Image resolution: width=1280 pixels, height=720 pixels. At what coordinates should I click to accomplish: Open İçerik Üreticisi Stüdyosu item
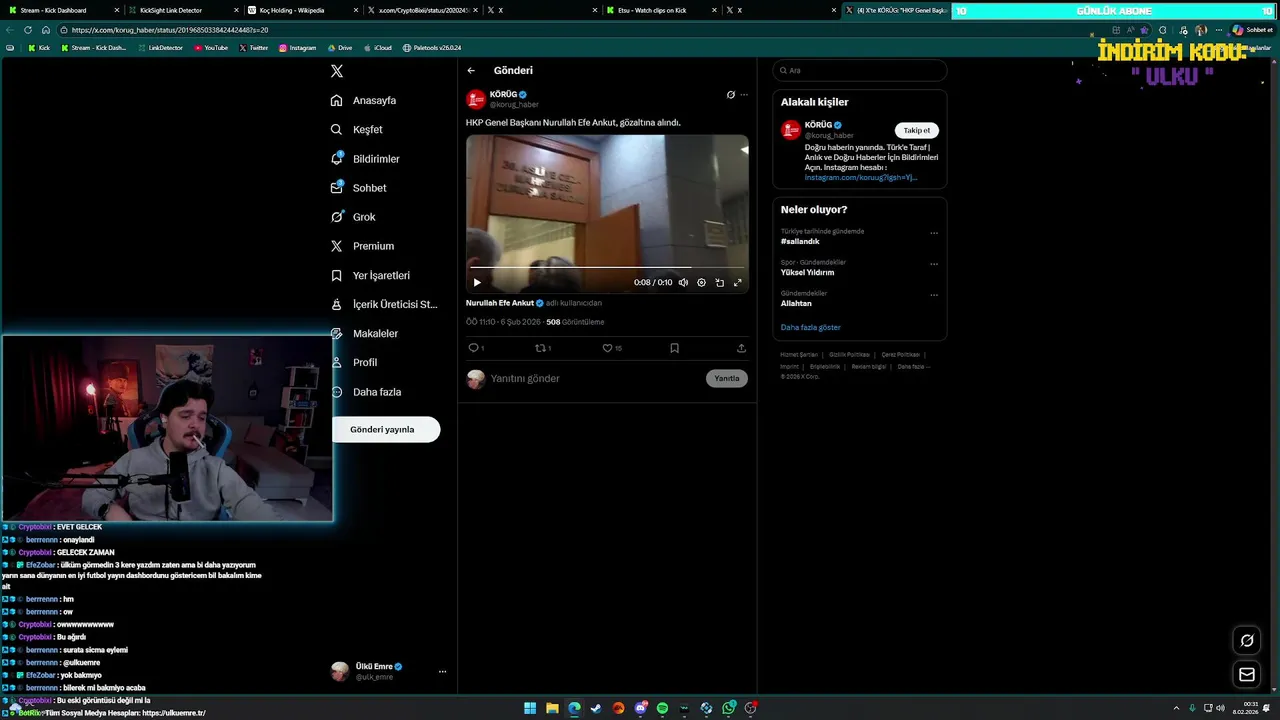(x=384, y=304)
